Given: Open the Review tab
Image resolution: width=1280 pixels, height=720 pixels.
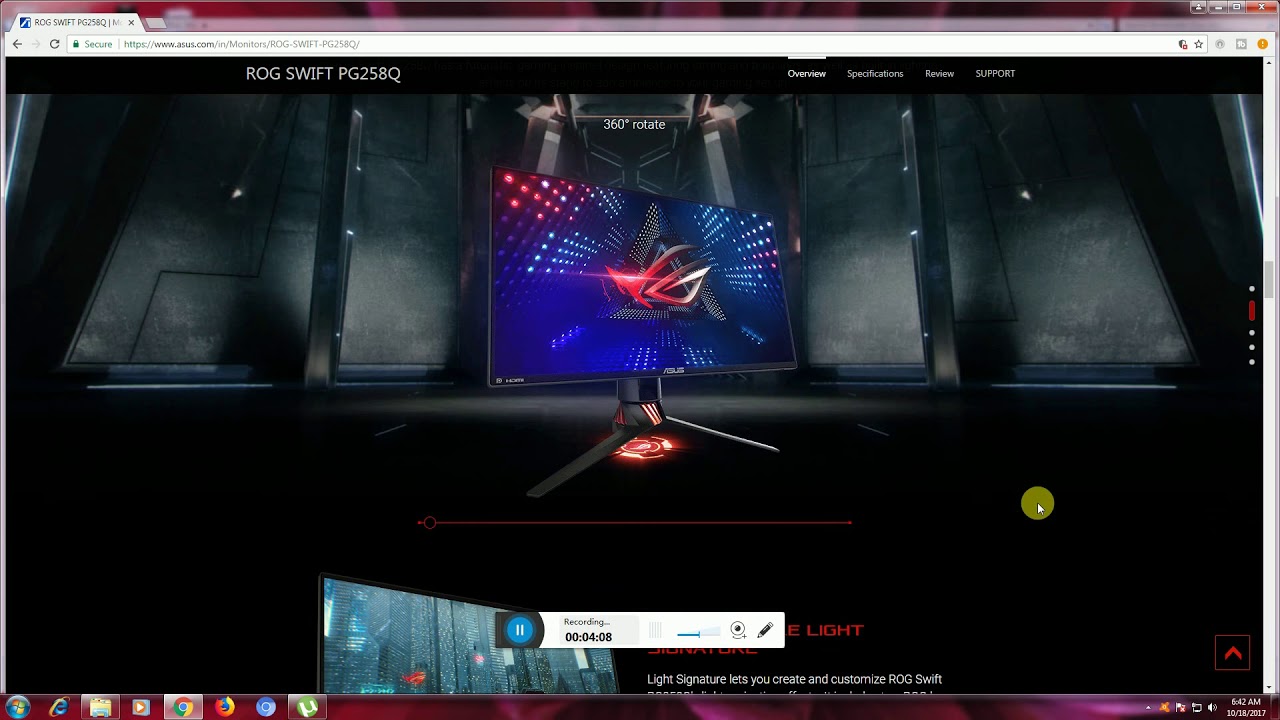Looking at the screenshot, I should (x=939, y=74).
